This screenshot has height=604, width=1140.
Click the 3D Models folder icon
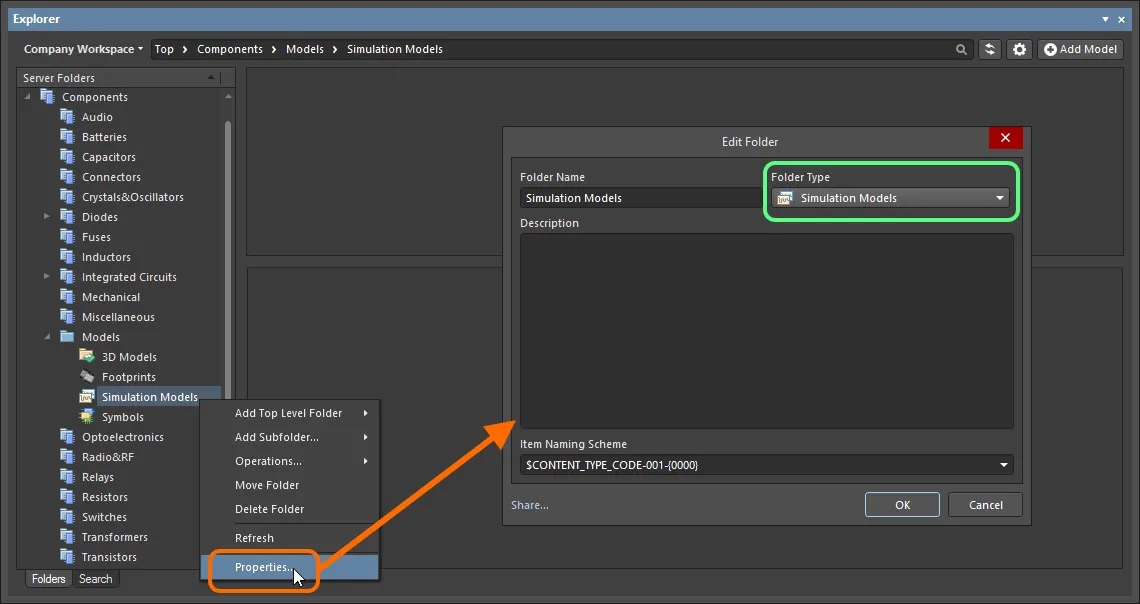87,356
